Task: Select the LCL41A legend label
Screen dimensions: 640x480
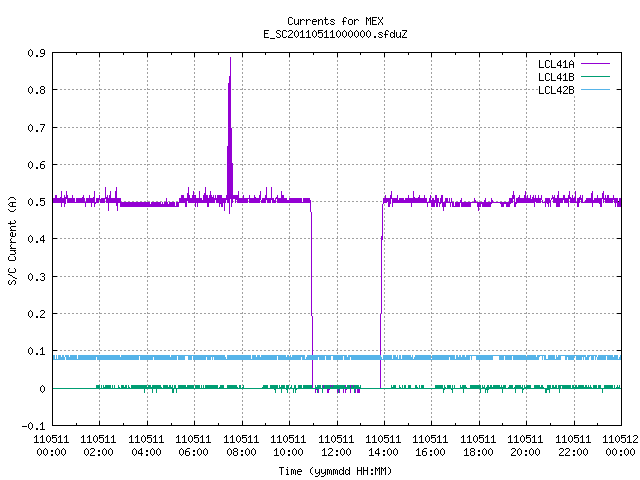Action: (556, 64)
